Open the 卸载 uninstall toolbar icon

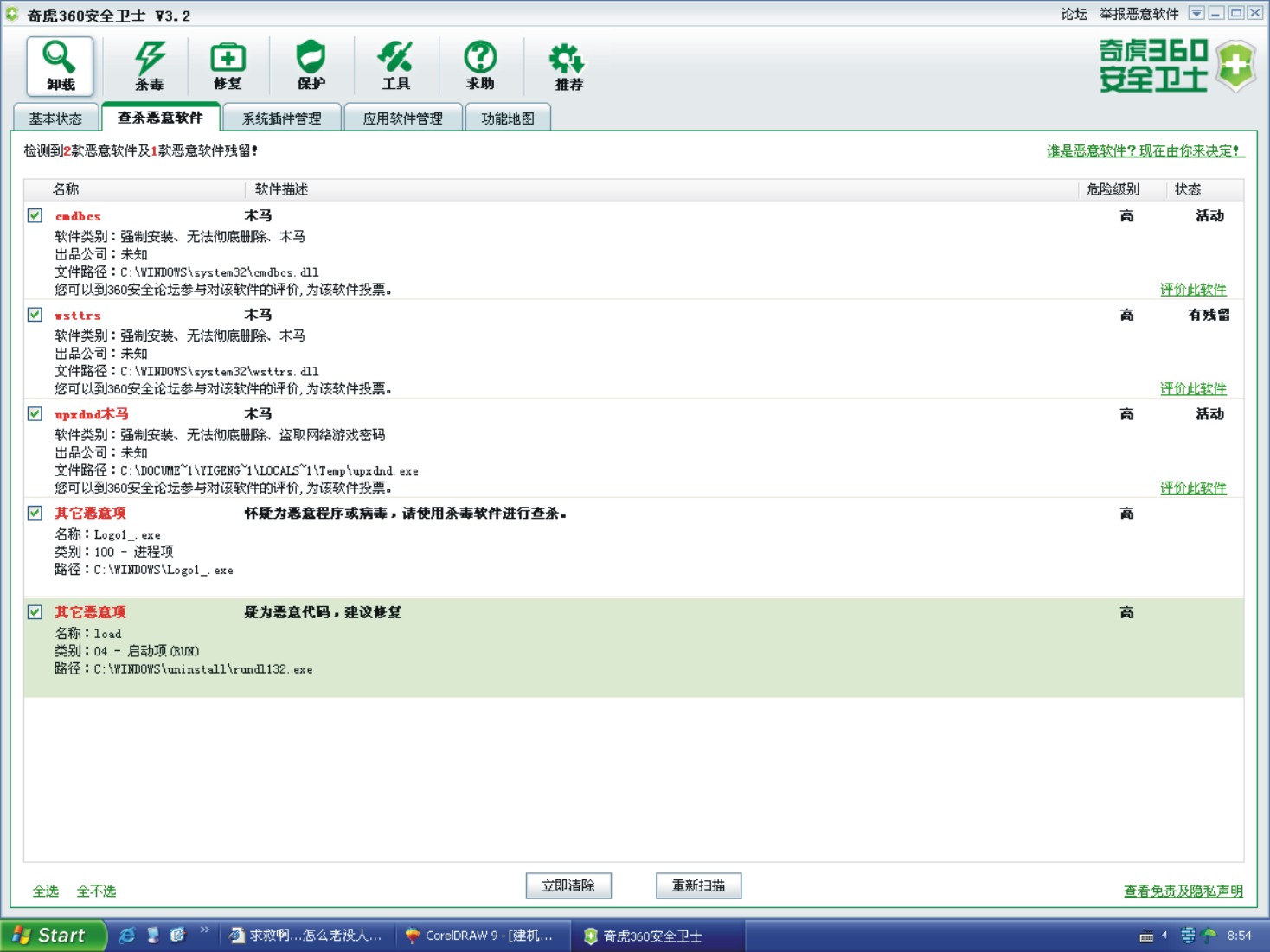pos(60,66)
